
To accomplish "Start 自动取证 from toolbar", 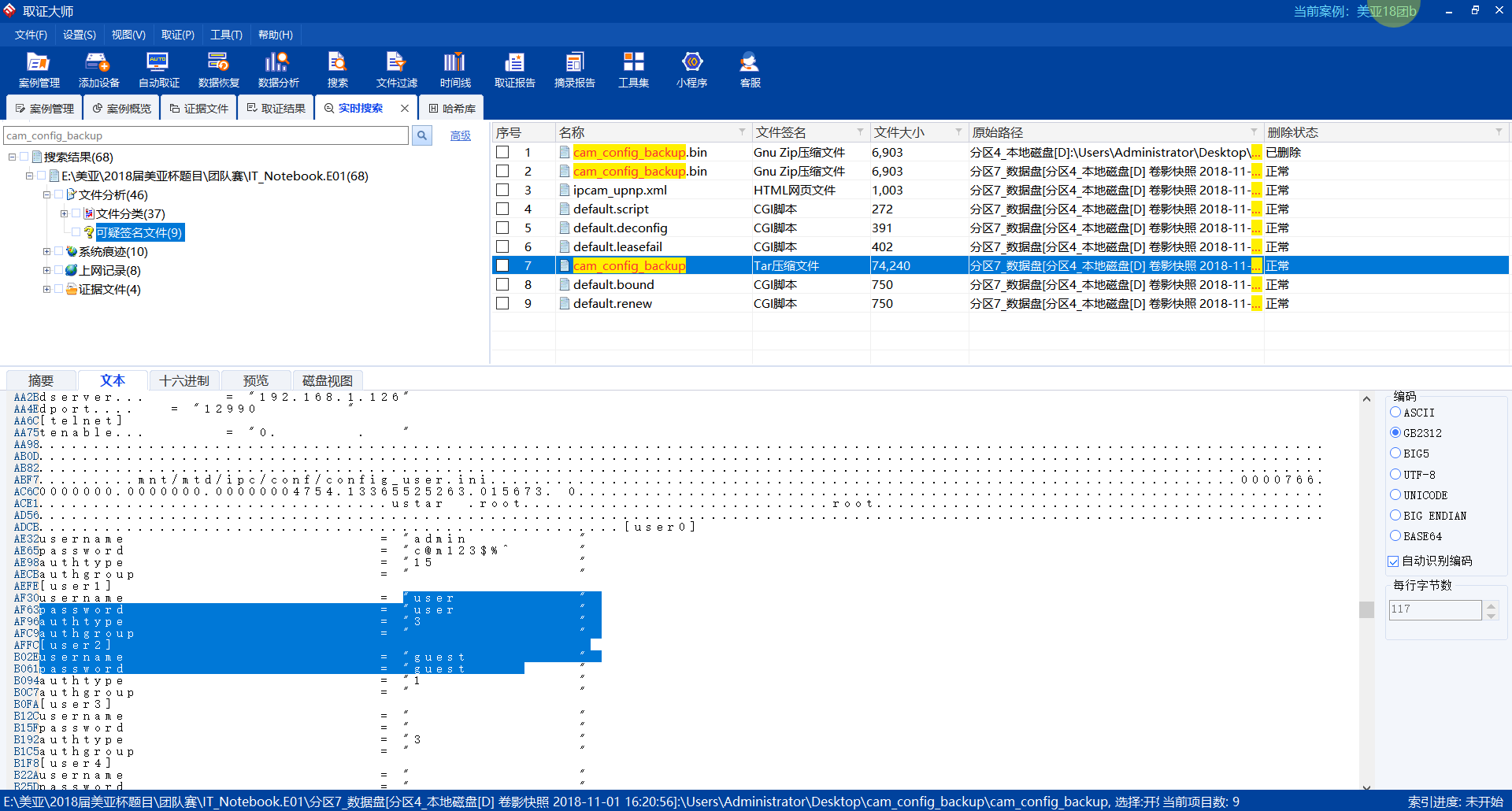I will 158,70.
